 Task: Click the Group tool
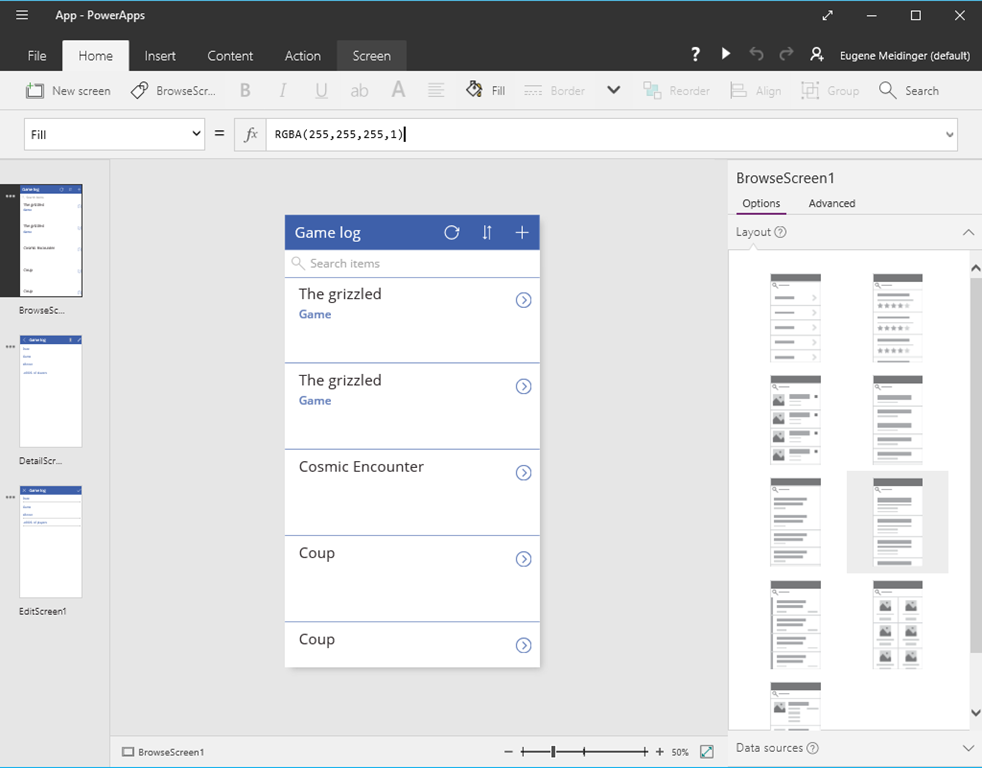click(x=830, y=91)
